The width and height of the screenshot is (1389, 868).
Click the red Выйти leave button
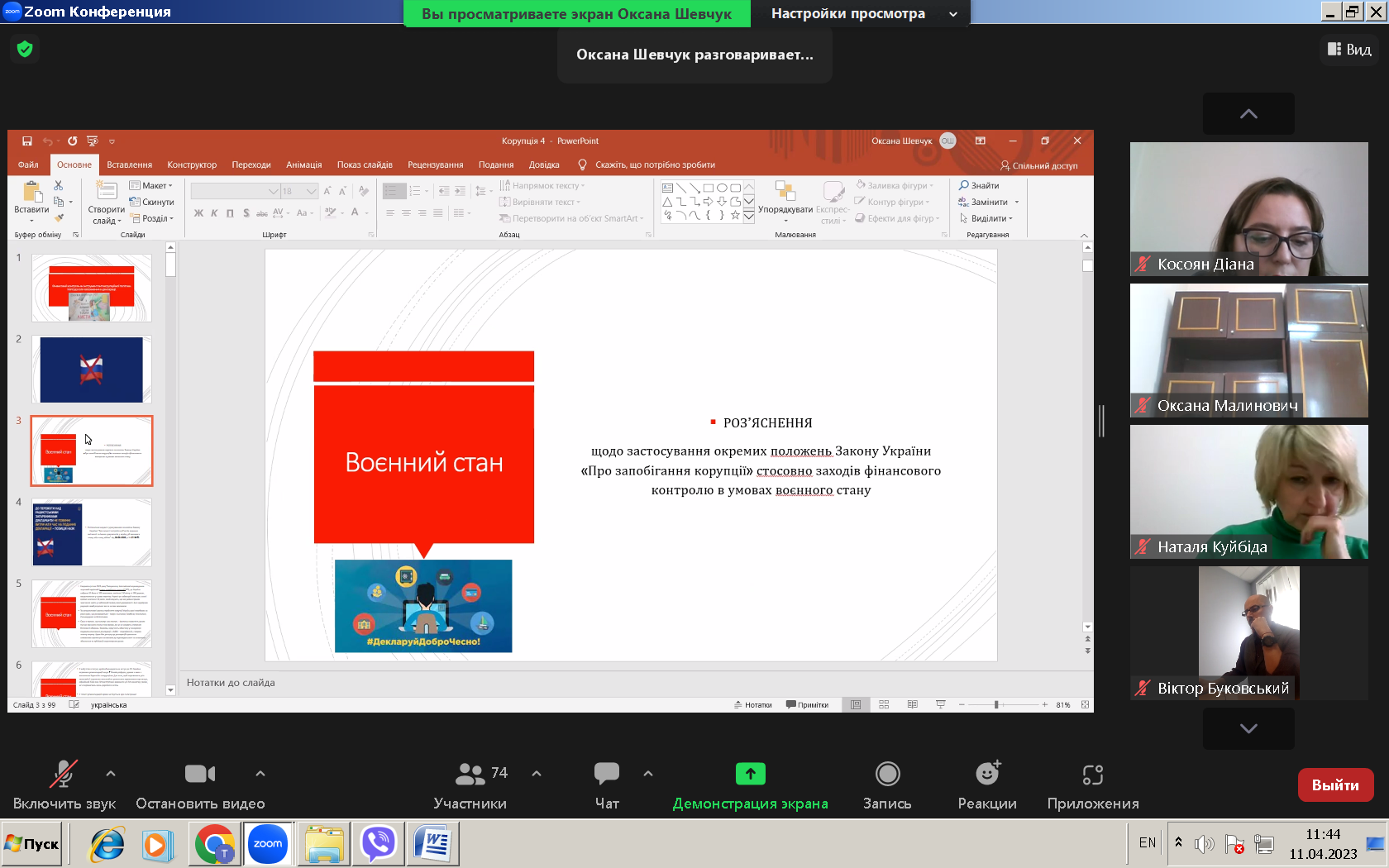[x=1335, y=785]
